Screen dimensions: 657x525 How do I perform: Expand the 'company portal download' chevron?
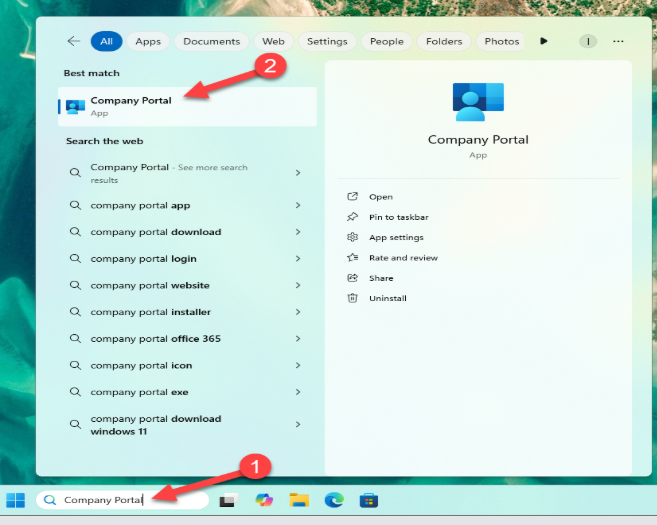(x=298, y=232)
